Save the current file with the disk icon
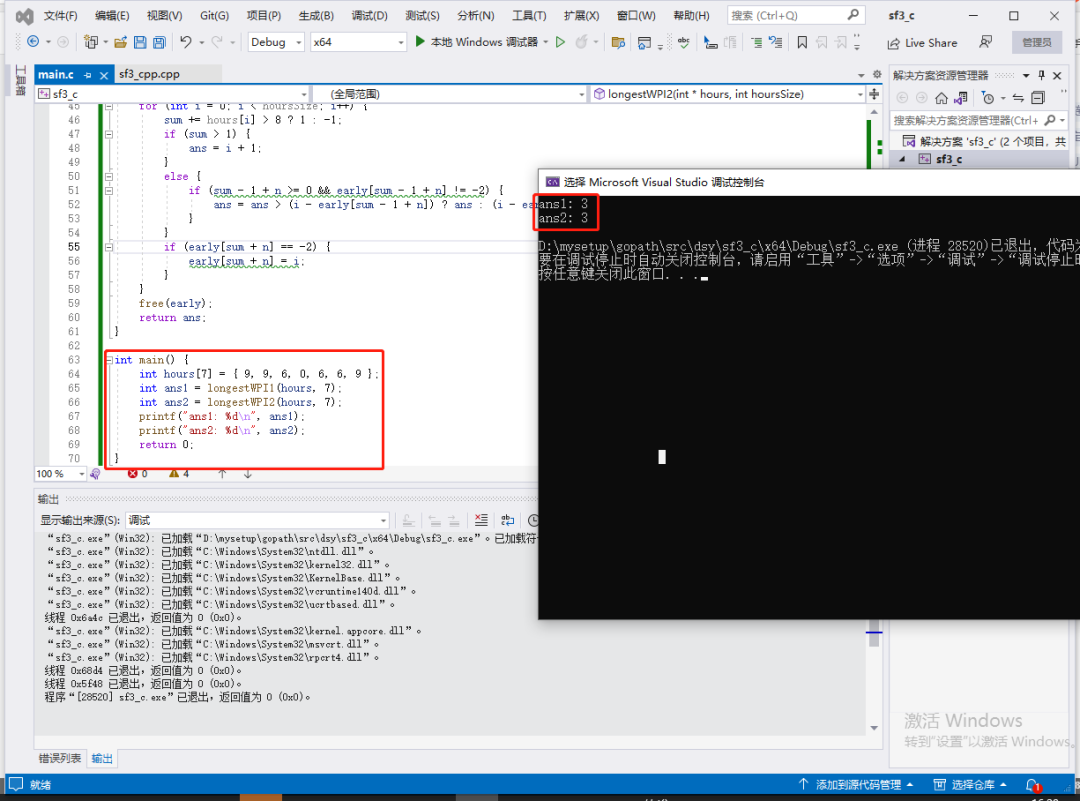 pyautogui.click(x=140, y=42)
